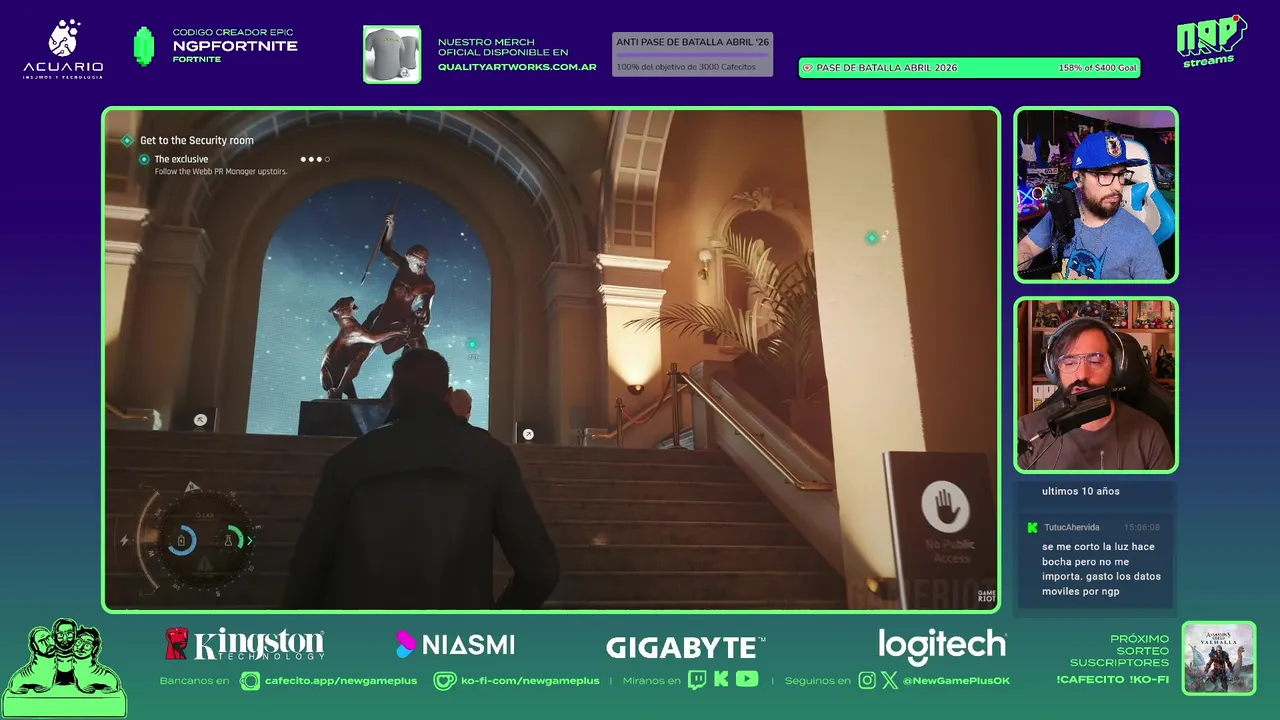Click the chat message "ultimos 10 años"
Image resolution: width=1280 pixels, height=720 pixels.
pyautogui.click(x=1081, y=491)
